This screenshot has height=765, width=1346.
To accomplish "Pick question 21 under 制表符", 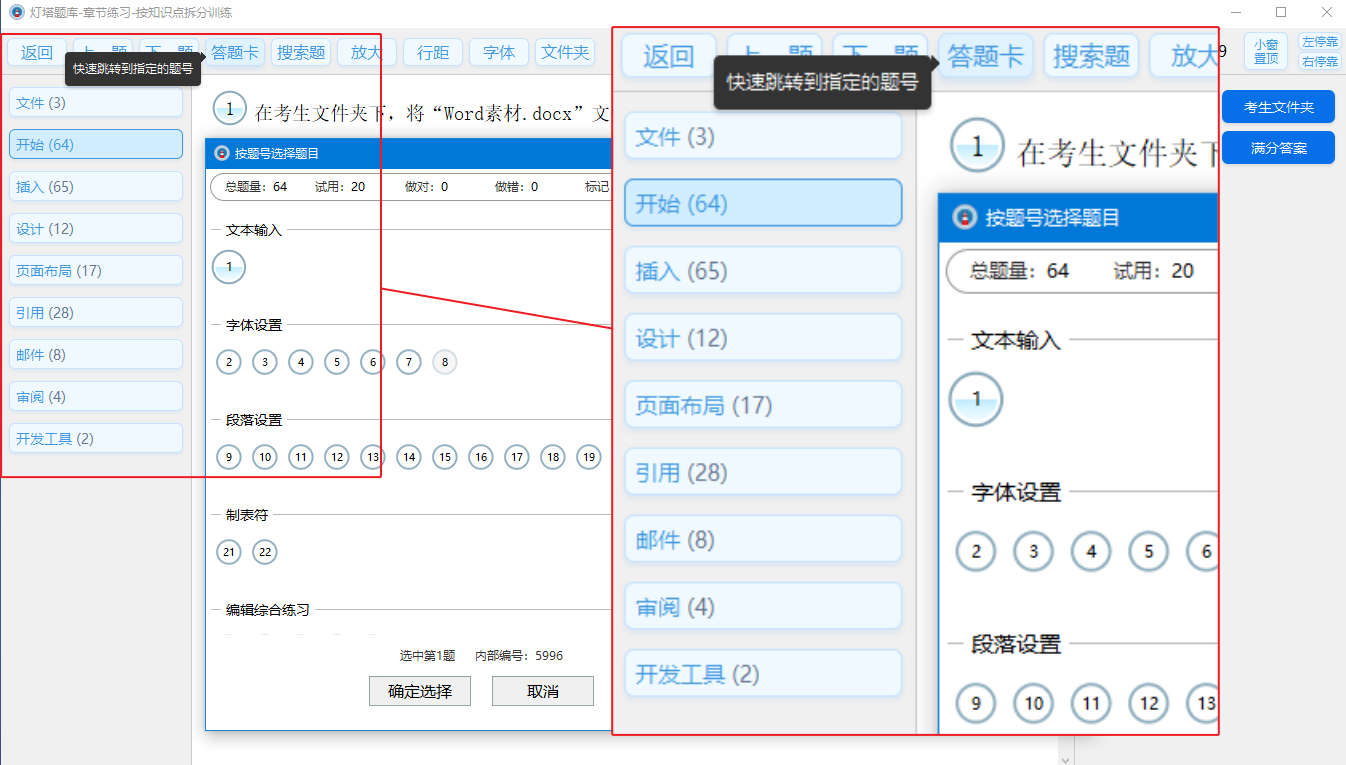I will click(228, 551).
